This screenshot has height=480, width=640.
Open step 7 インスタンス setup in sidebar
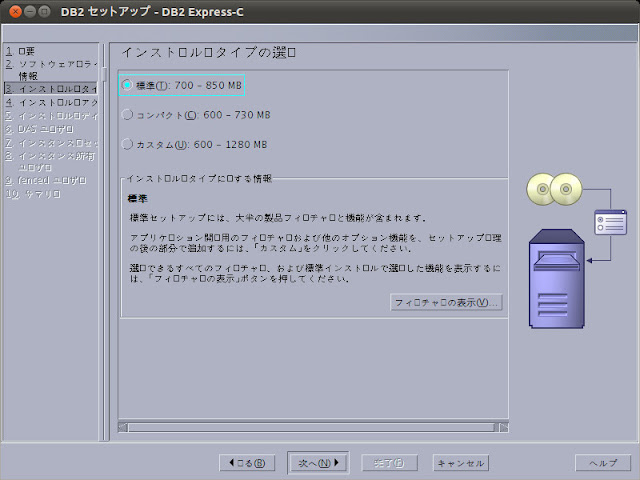click(x=51, y=143)
